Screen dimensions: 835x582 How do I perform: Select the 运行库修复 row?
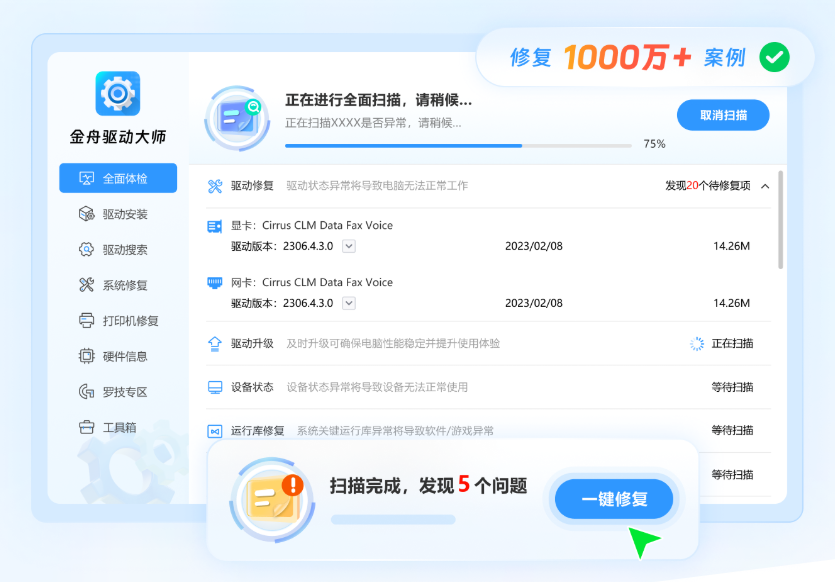(x=488, y=430)
